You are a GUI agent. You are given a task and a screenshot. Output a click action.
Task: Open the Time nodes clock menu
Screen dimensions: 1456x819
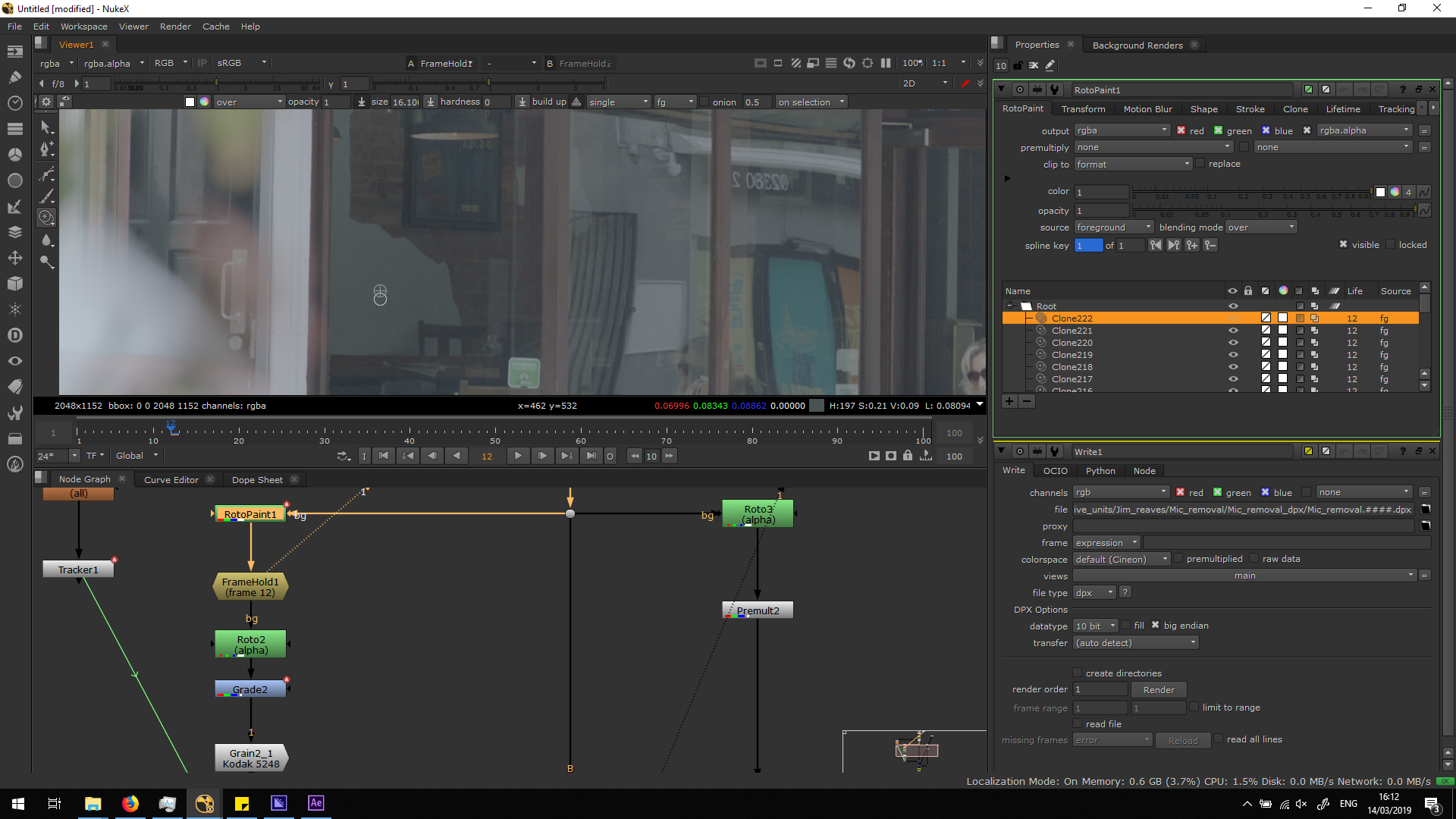14,102
